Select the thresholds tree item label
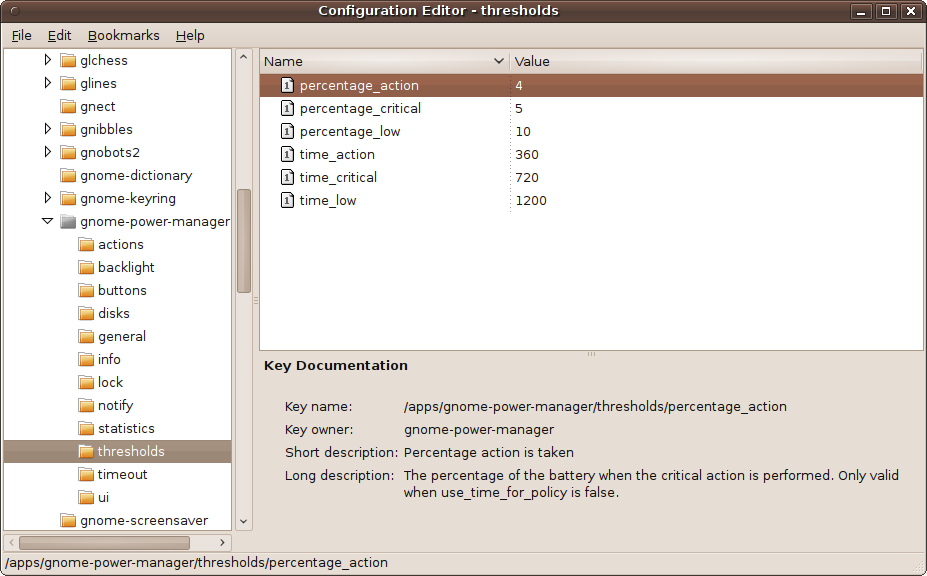927x576 pixels. pos(131,451)
